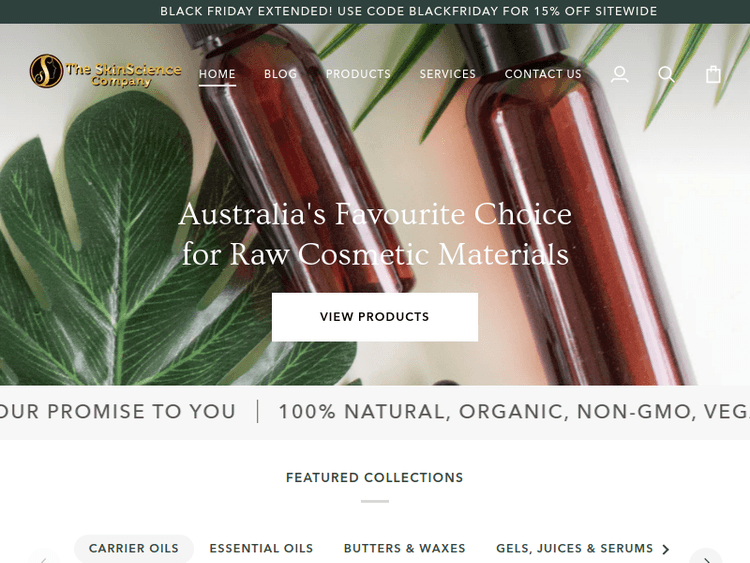Click the previous carousel arrow under collections

(x=44, y=557)
